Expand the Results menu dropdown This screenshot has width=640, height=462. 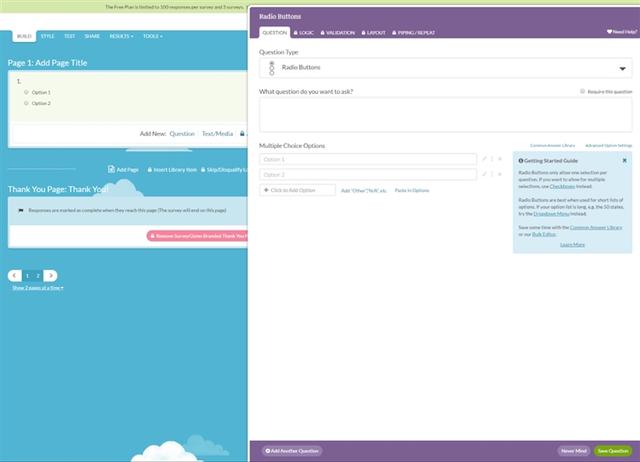(122, 36)
